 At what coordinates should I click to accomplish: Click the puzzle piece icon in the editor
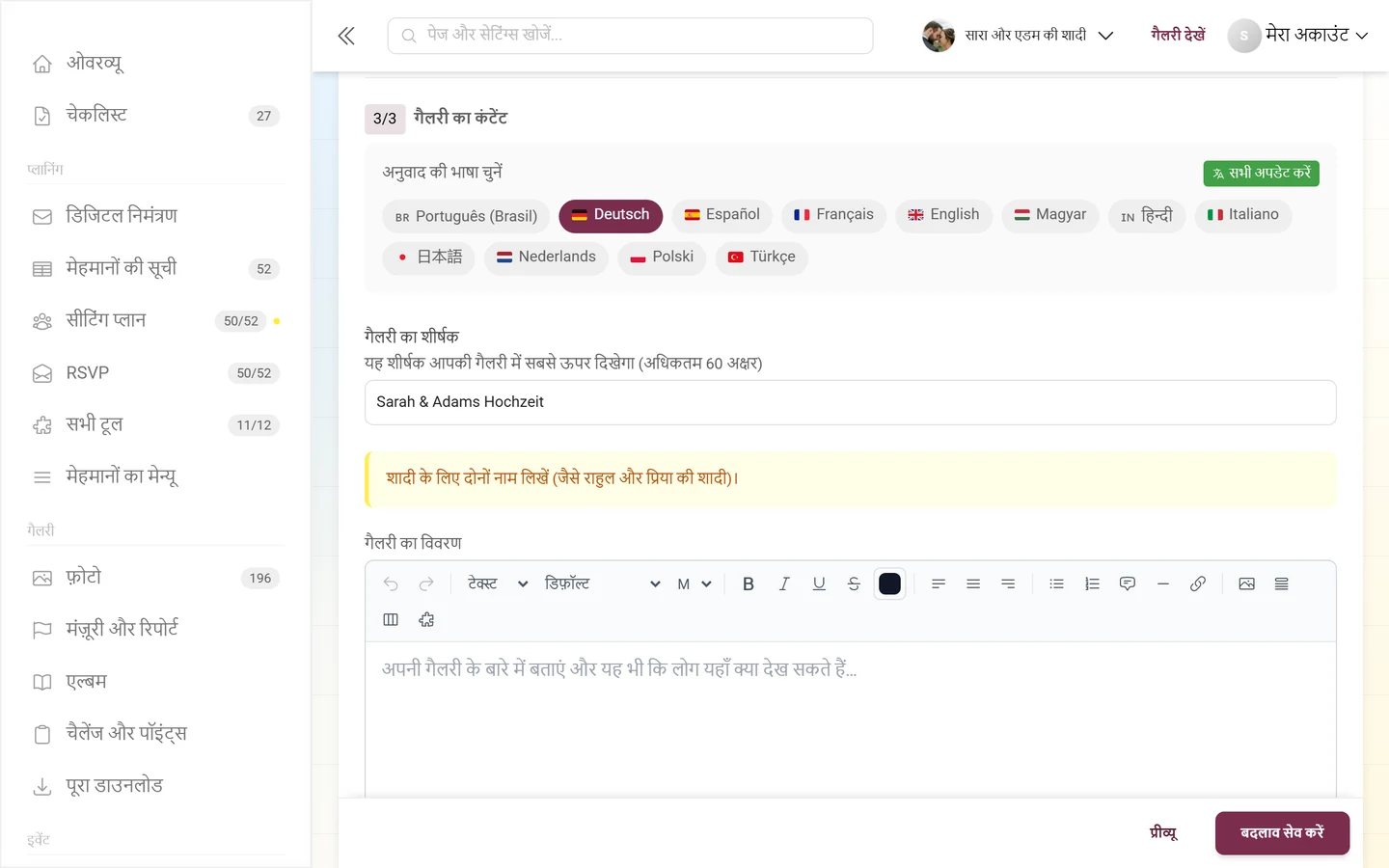pyautogui.click(x=426, y=619)
